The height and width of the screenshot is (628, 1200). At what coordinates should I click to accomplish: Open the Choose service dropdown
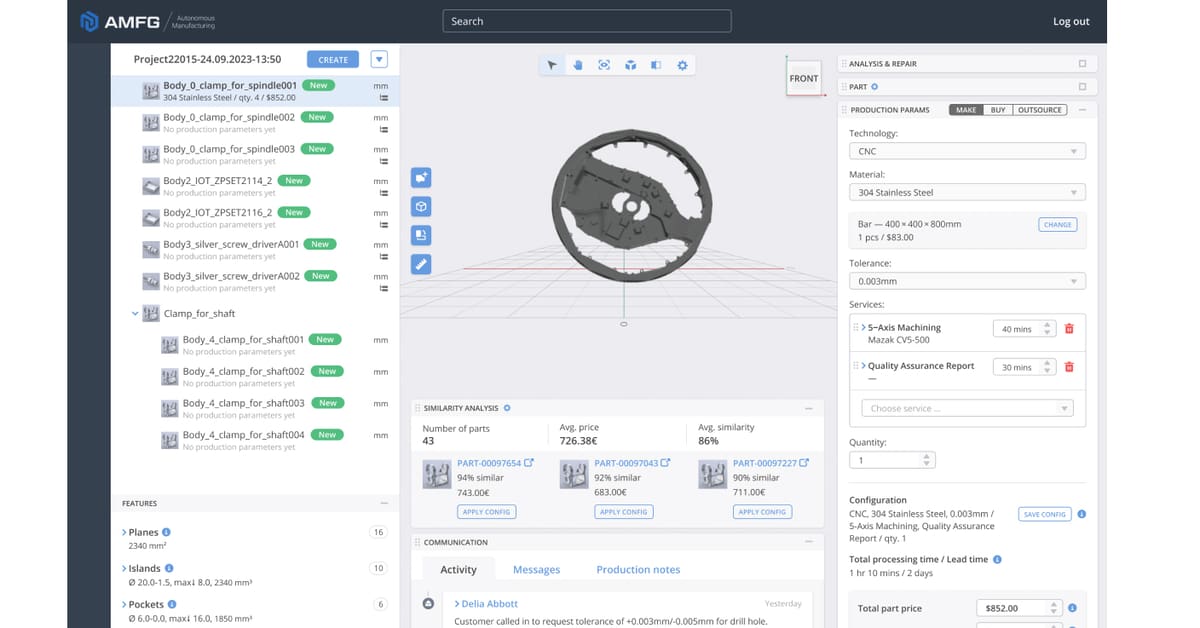[x=967, y=408]
